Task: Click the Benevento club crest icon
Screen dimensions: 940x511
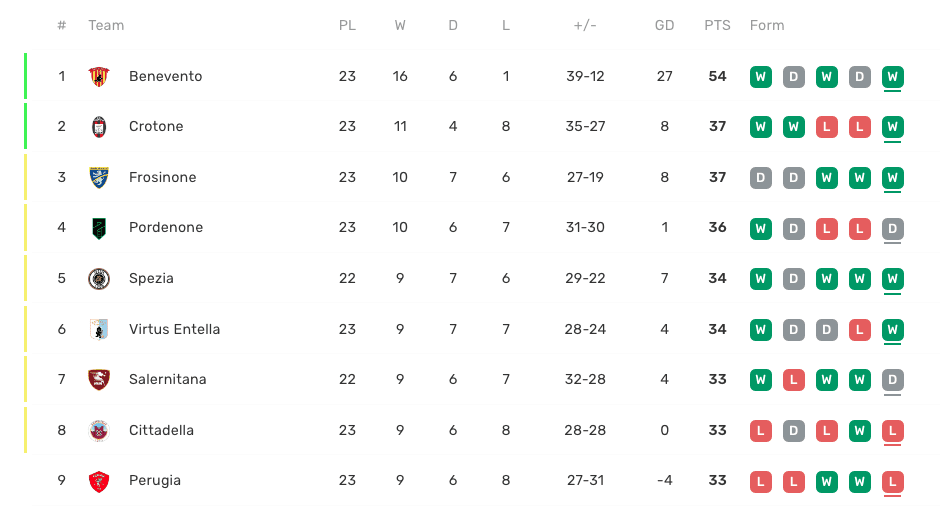Action: click(98, 76)
